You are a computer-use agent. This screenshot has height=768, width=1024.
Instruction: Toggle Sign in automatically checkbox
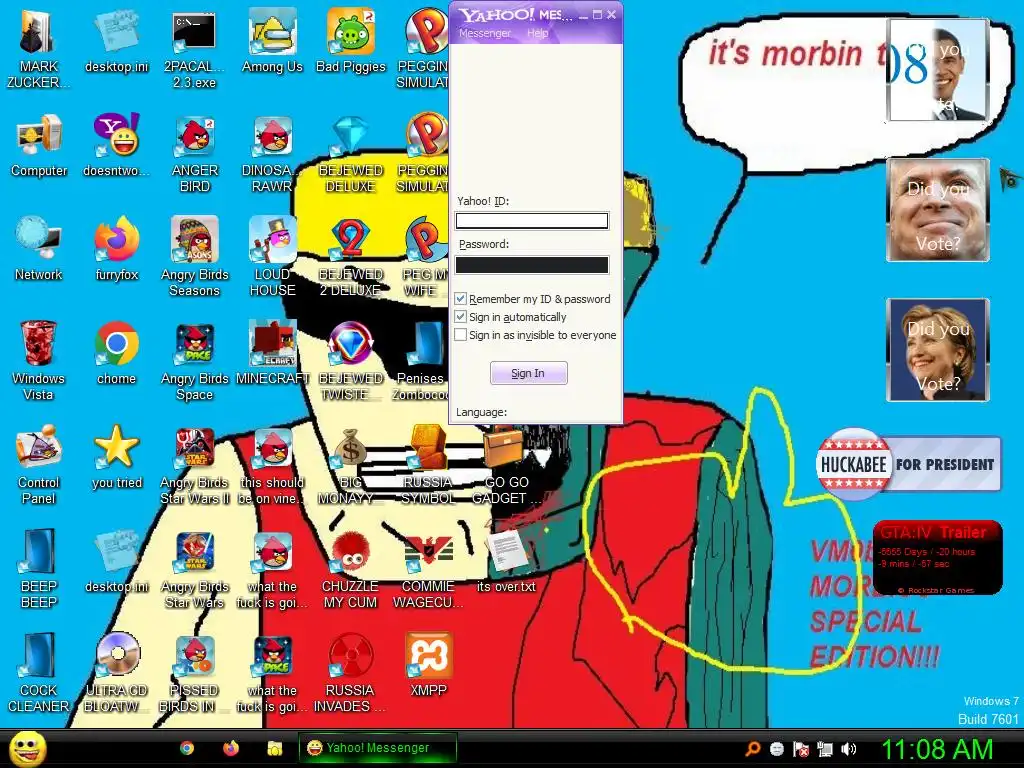pos(460,317)
